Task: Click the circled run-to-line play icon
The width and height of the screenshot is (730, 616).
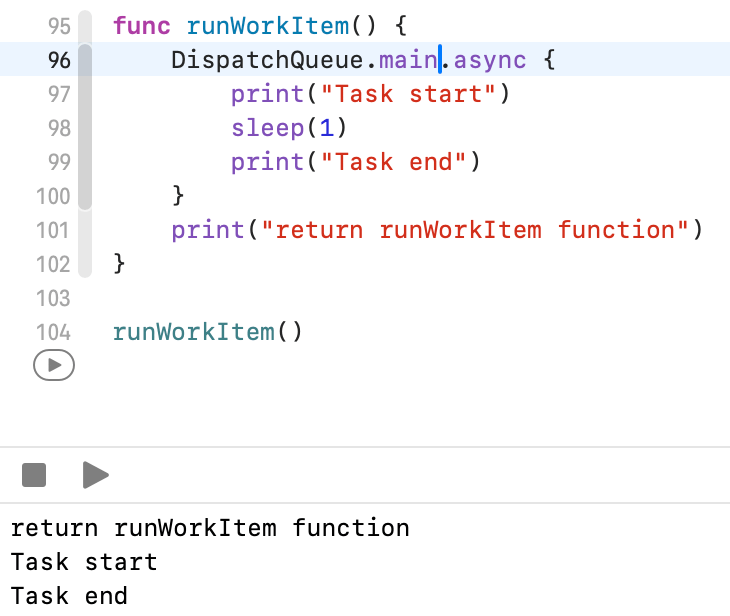Action: click(x=54, y=366)
